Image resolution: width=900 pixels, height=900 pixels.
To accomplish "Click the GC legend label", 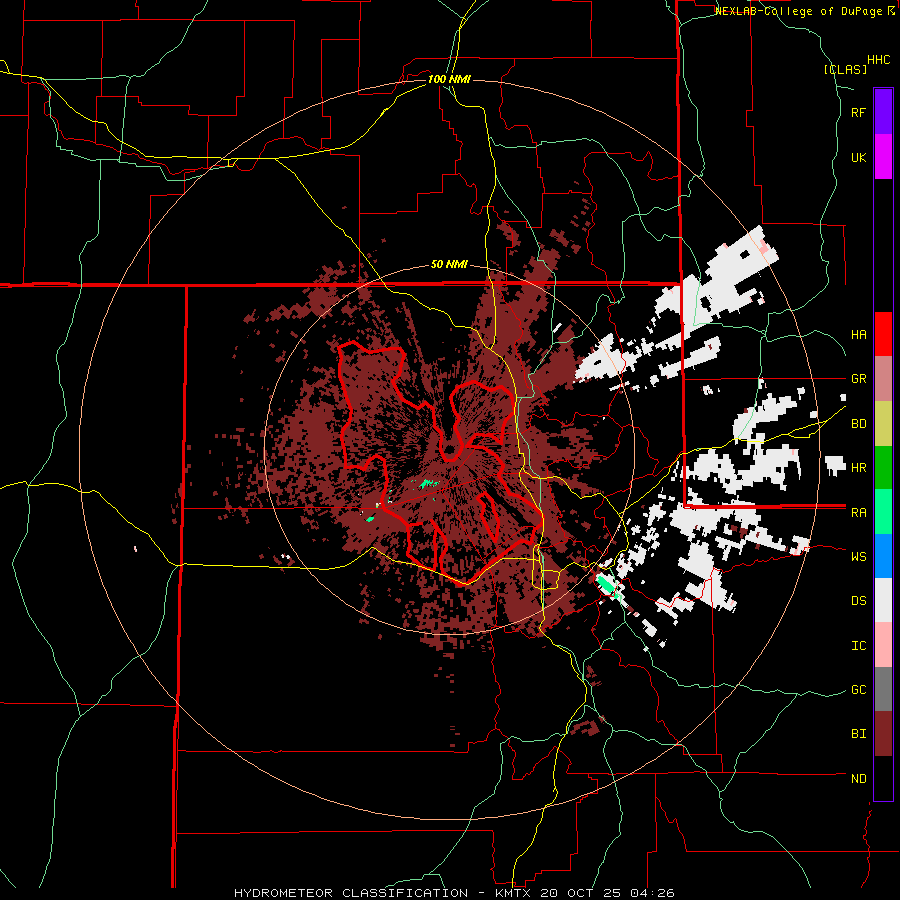I will (858, 690).
